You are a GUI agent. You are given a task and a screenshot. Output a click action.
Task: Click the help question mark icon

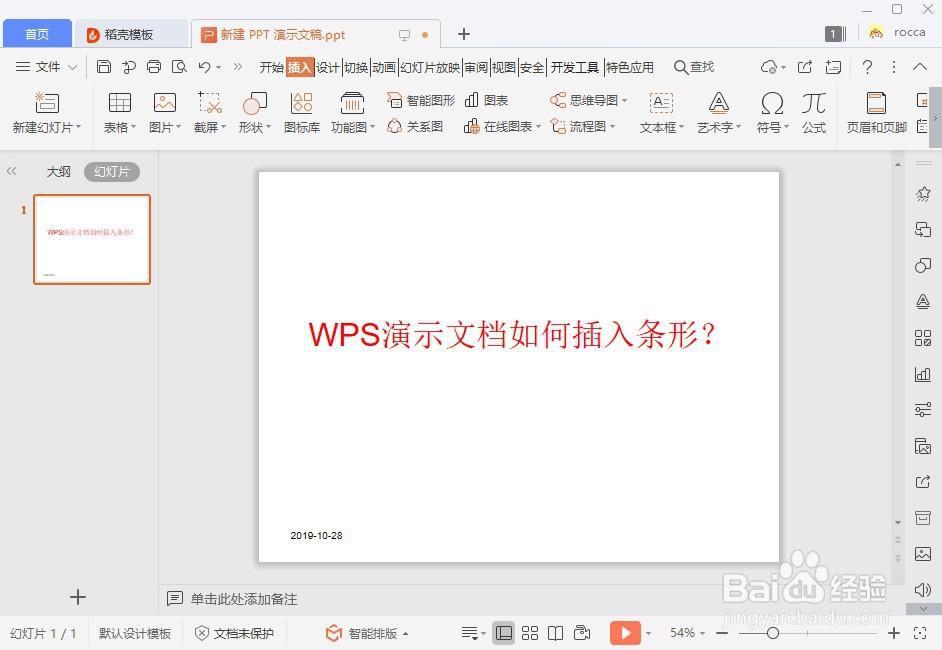point(867,67)
